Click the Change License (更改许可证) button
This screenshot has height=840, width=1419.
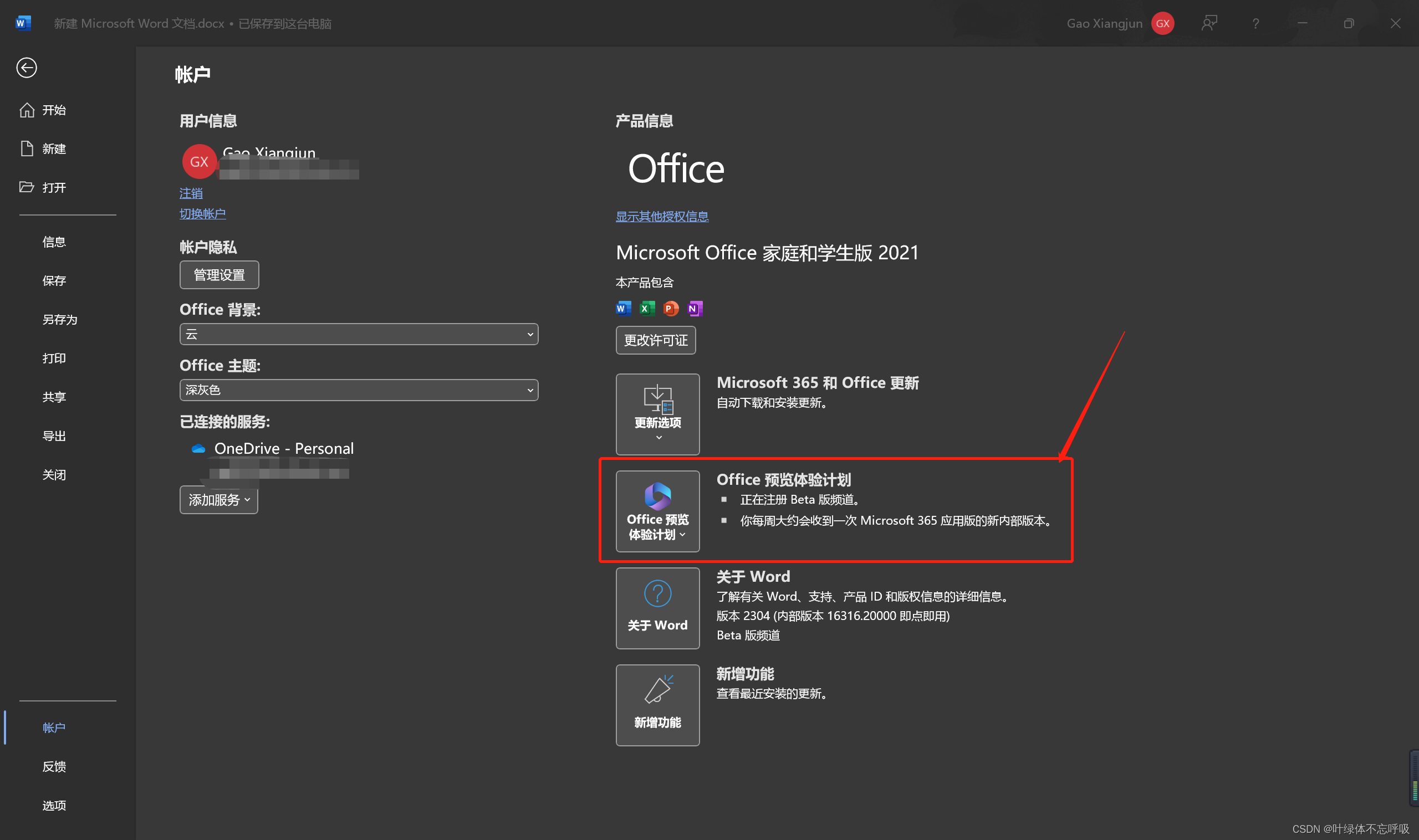click(x=655, y=340)
